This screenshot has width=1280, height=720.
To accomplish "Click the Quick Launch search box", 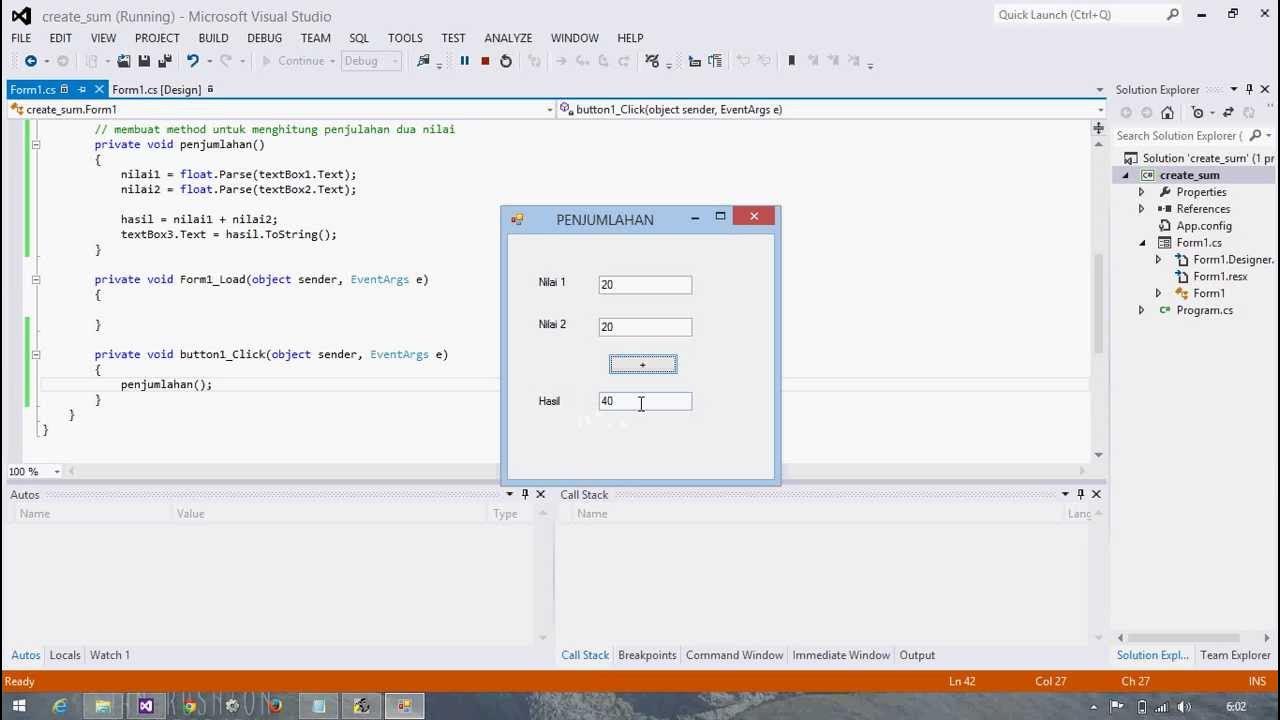I will (1088, 15).
